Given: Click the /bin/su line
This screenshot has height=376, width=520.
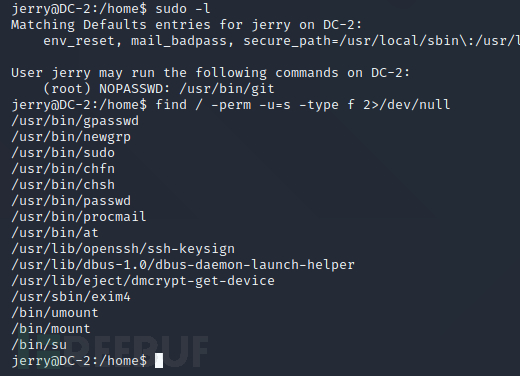Looking at the screenshot, I should [x=39, y=345].
